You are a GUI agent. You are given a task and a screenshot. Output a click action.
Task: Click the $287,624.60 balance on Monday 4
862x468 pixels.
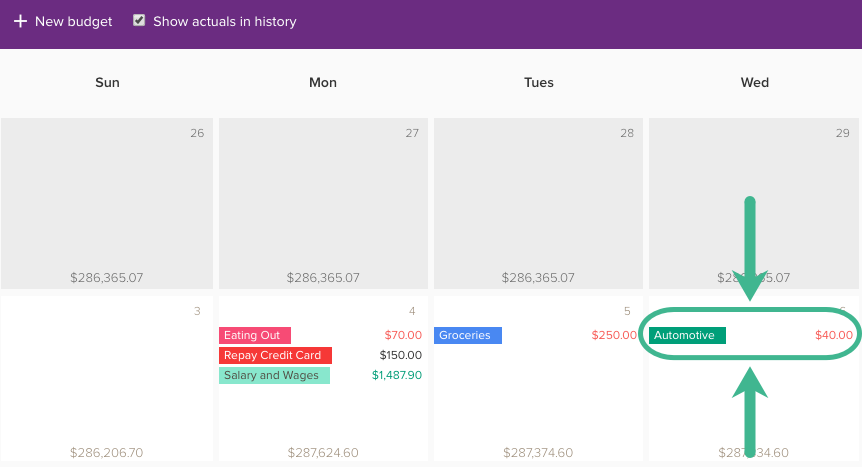click(323, 453)
